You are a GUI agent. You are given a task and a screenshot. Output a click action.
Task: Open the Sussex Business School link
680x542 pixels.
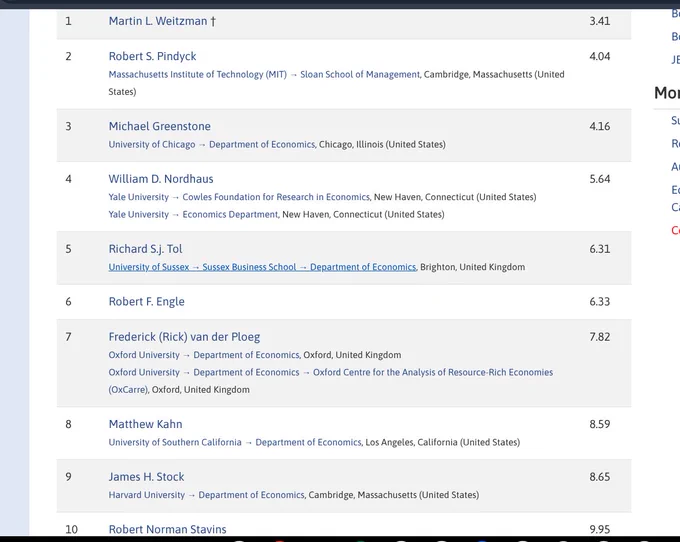click(249, 267)
